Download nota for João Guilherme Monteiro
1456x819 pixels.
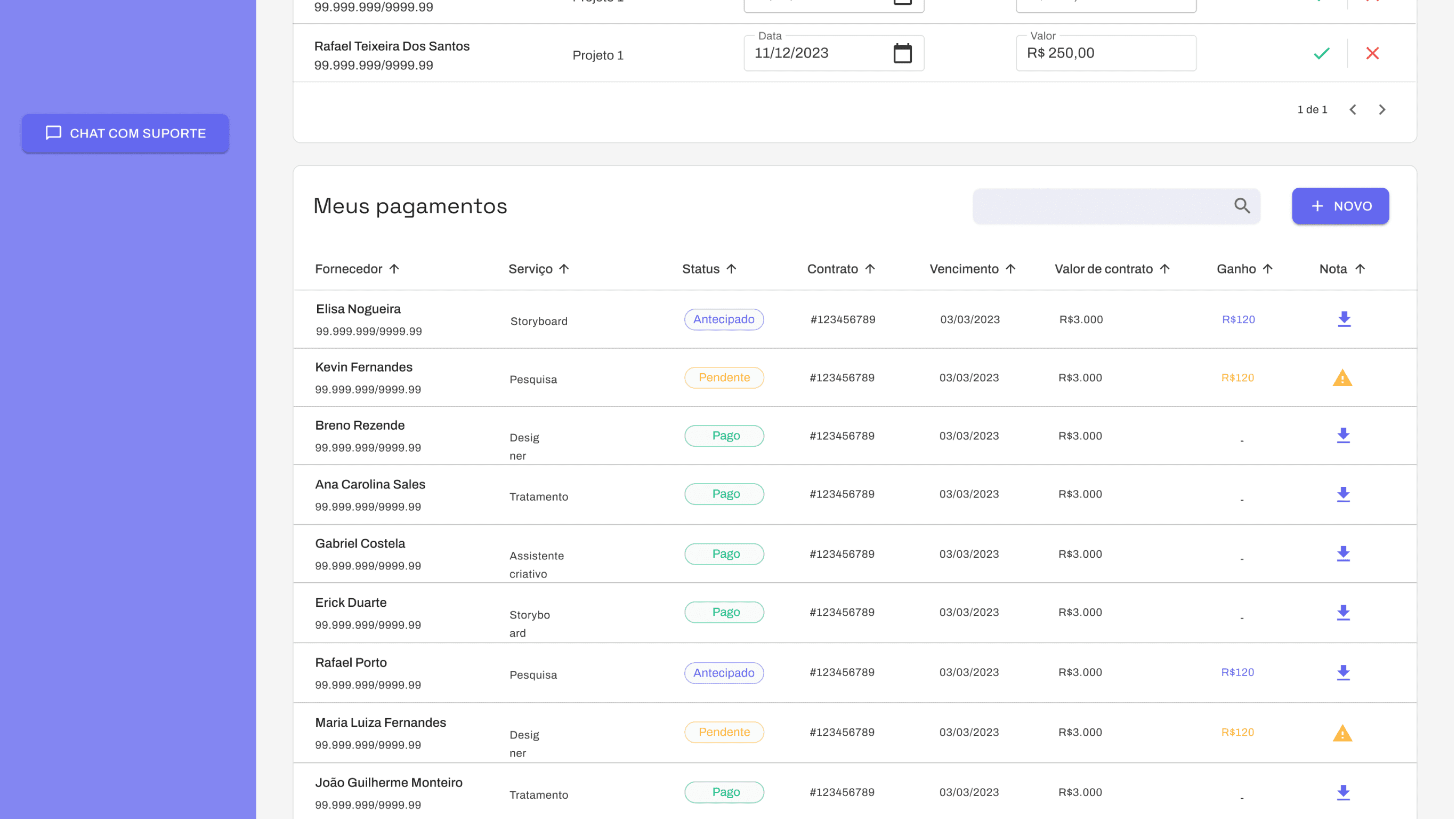(1342, 792)
